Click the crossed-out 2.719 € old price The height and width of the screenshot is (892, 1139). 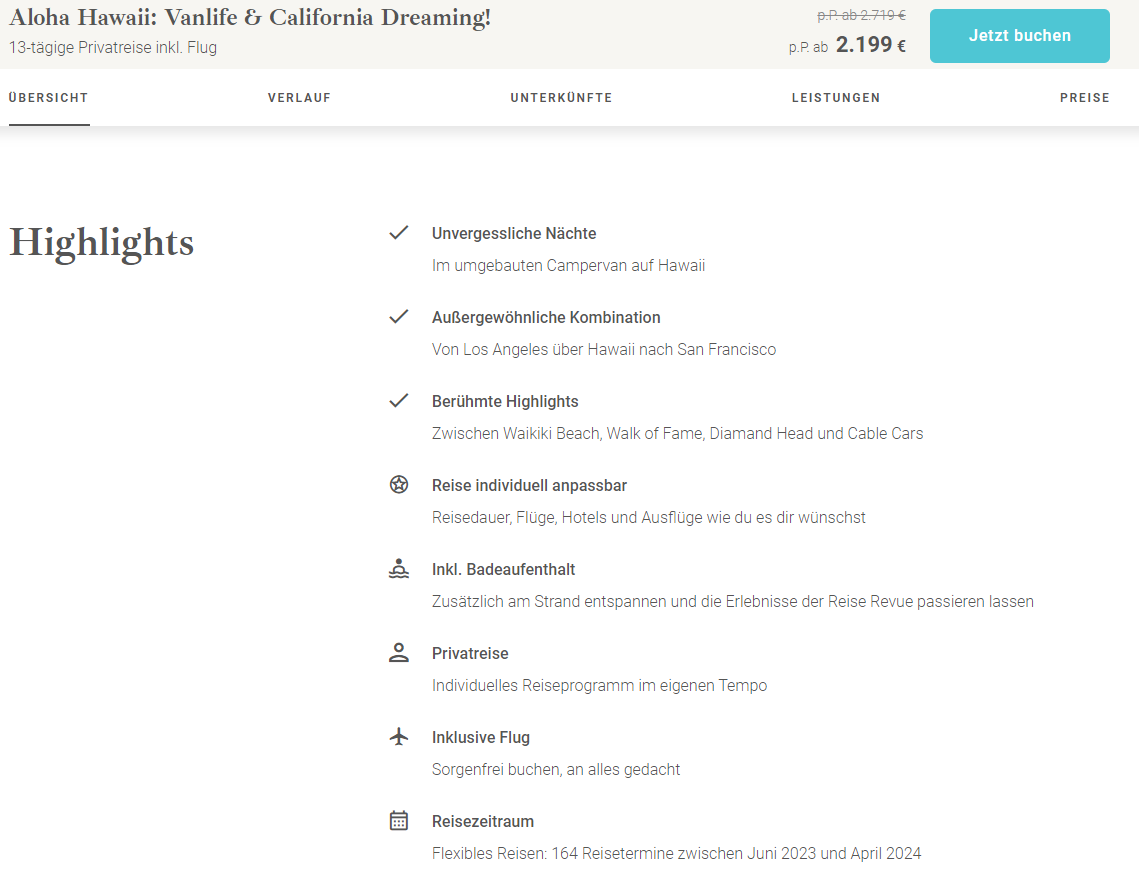pyautogui.click(x=862, y=15)
